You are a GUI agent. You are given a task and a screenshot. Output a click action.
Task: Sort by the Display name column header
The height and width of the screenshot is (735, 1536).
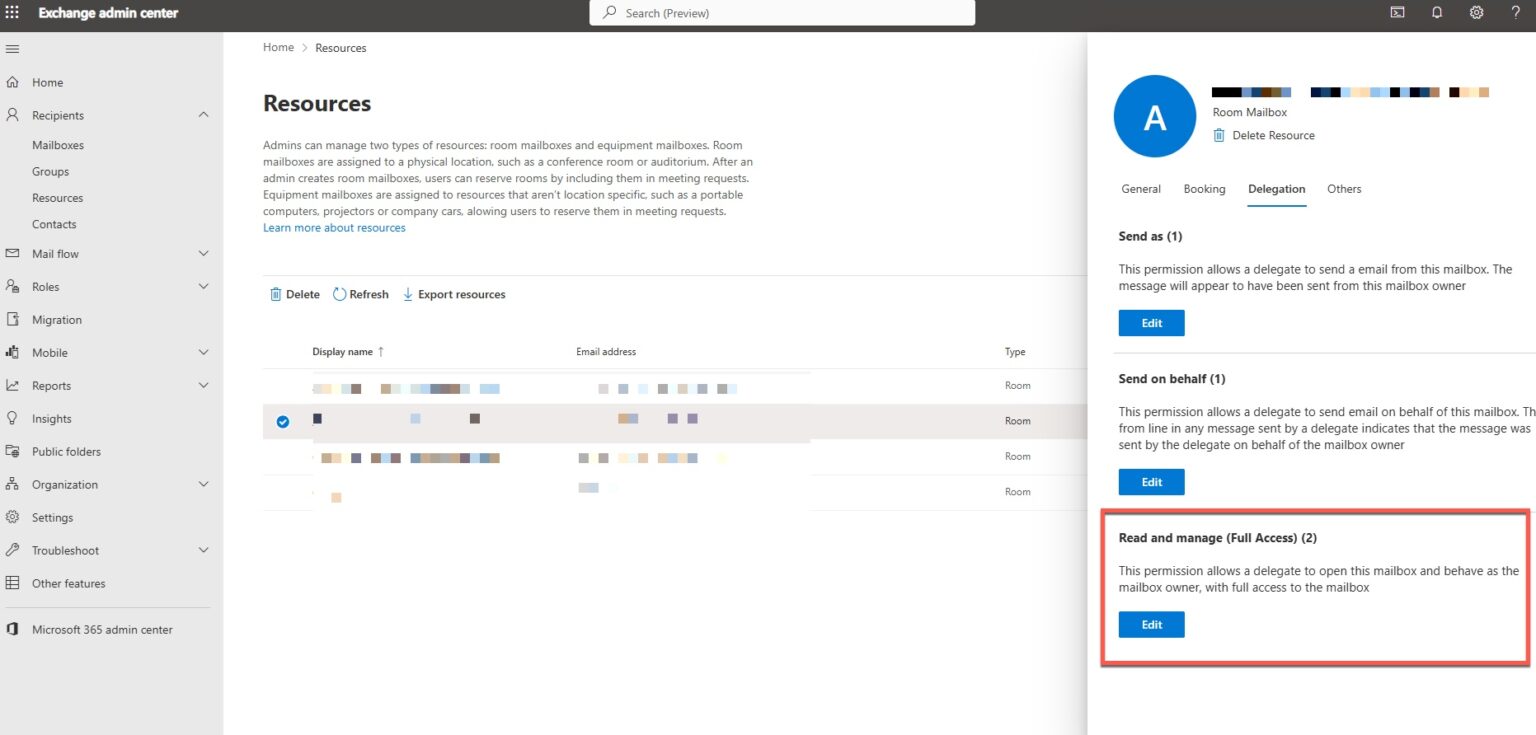(x=342, y=352)
